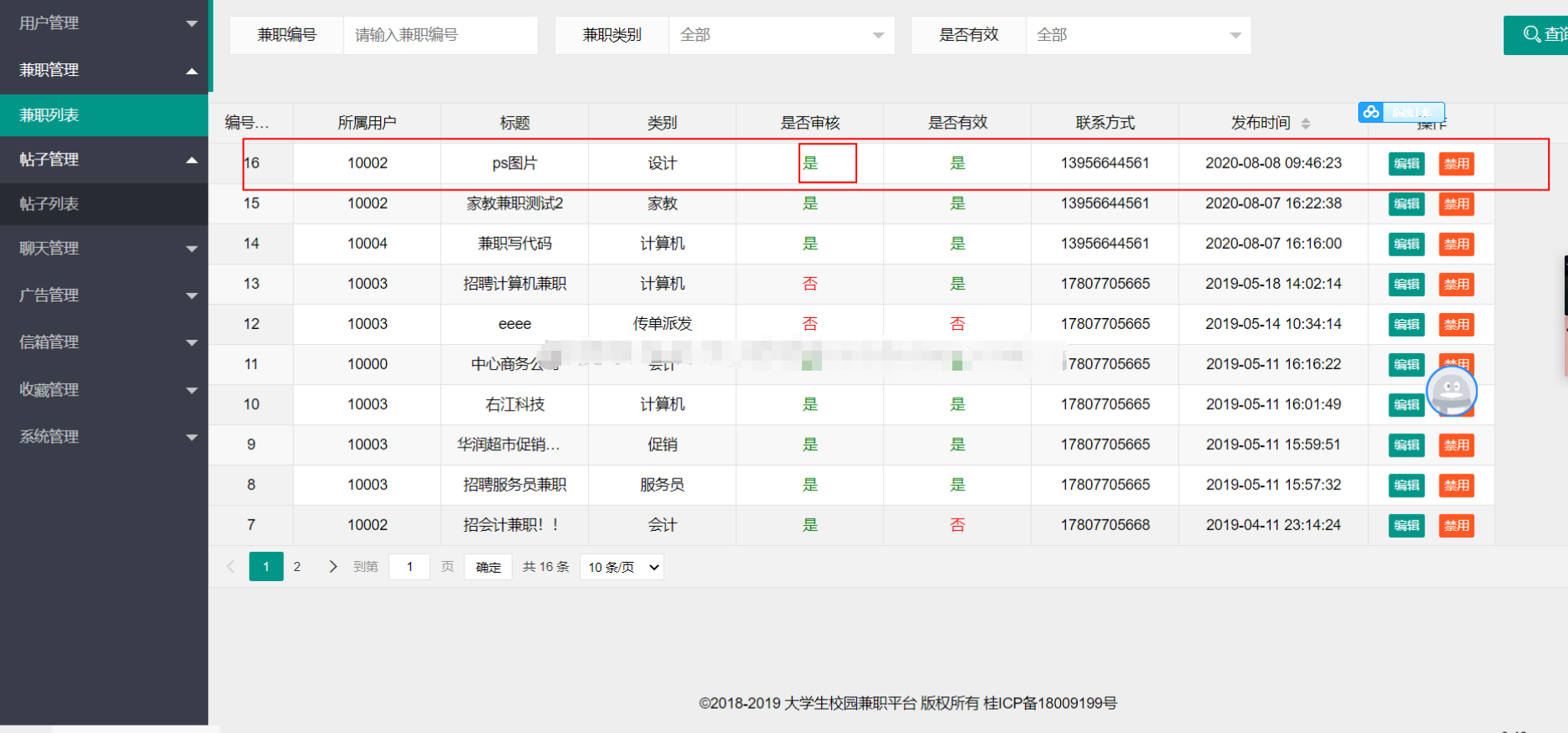The height and width of the screenshot is (733, 1568).
Task: Open 10 条/页 page size dropdown
Action: tap(622, 568)
